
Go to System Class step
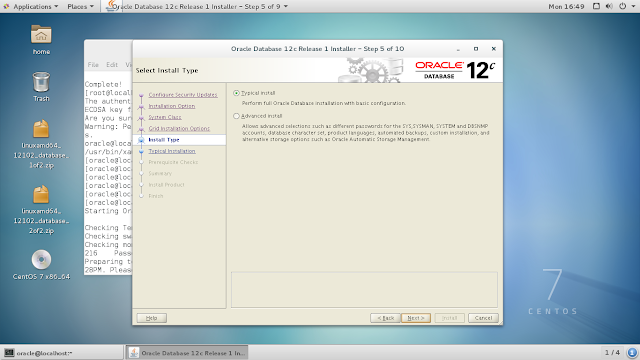[165, 117]
